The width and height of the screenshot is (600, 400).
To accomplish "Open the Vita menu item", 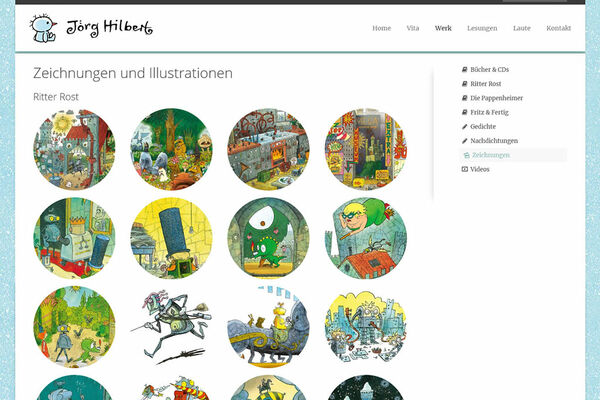I will point(412,28).
